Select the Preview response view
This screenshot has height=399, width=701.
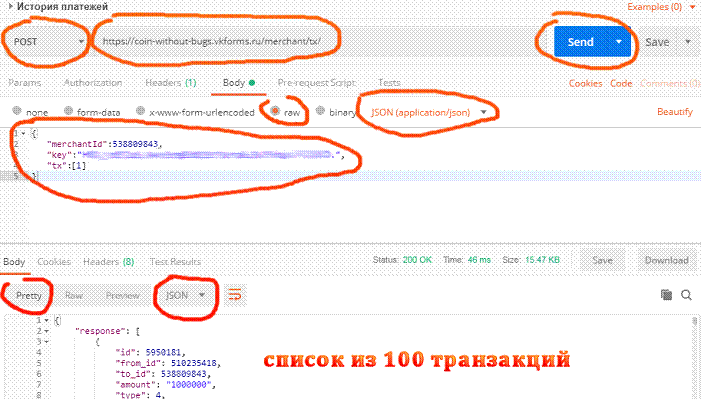[x=122, y=295]
